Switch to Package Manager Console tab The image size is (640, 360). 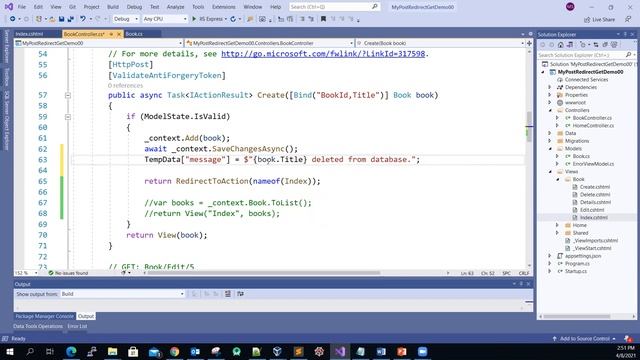tap(44, 316)
